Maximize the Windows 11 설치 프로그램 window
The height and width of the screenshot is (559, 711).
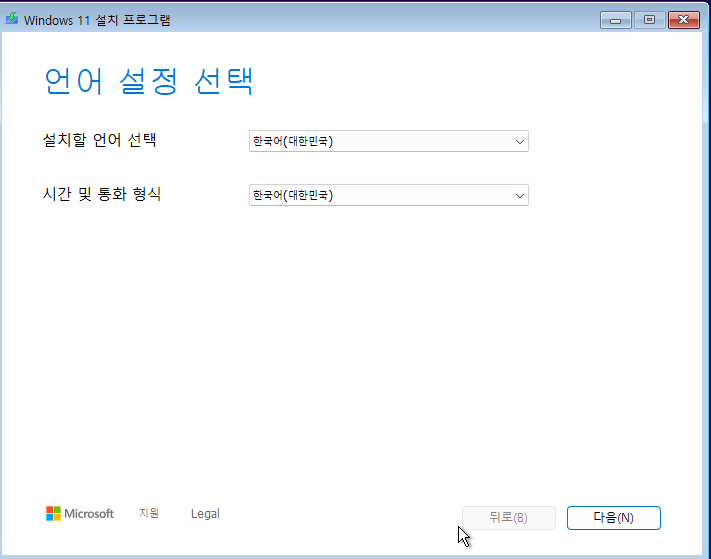pos(649,20)
